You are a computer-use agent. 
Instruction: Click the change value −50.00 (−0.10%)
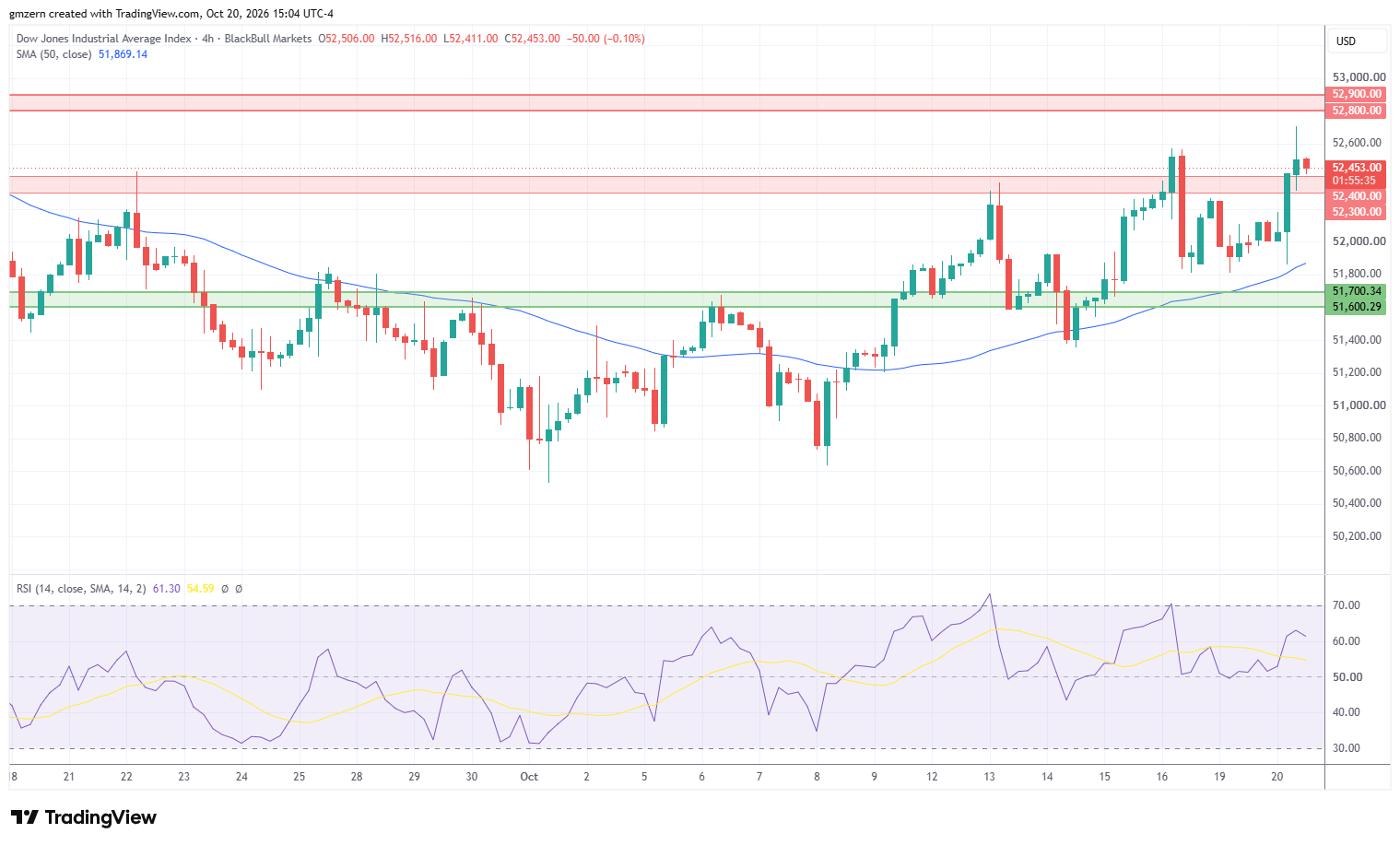(x=606, y=39)
